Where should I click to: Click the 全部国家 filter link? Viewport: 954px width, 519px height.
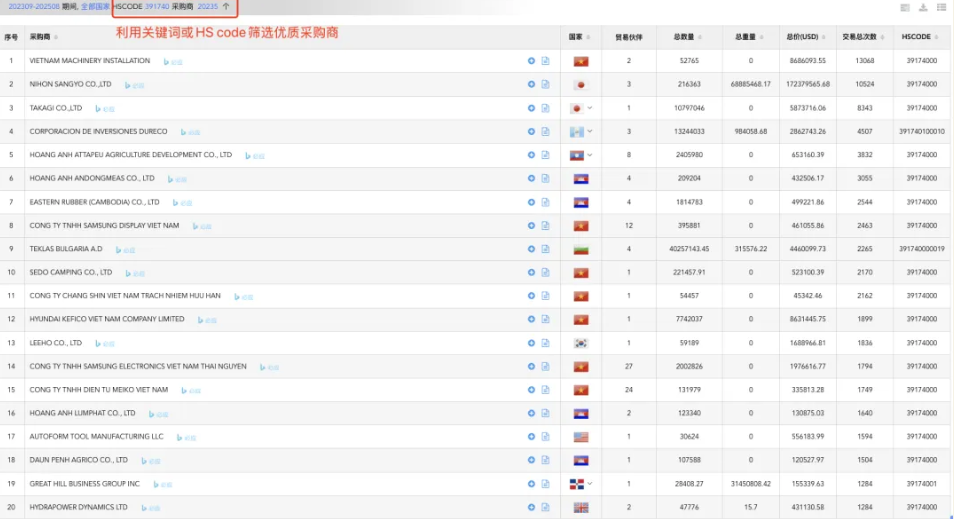pos(95,6)
